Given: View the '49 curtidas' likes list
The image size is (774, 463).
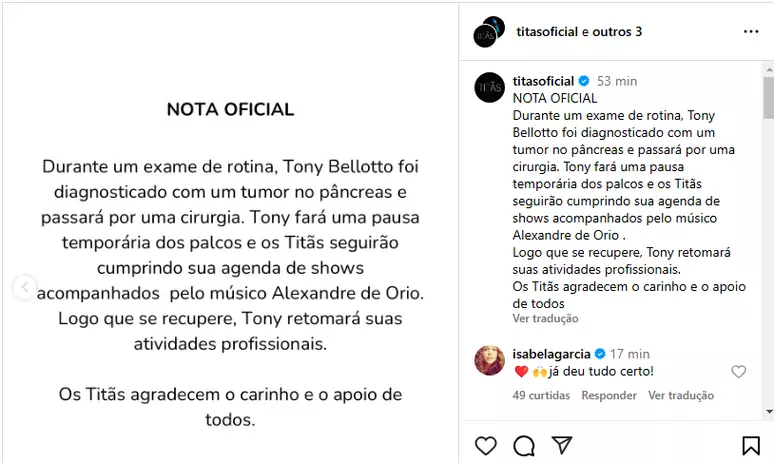Looking at the screenshot, I should click(540, 395).
